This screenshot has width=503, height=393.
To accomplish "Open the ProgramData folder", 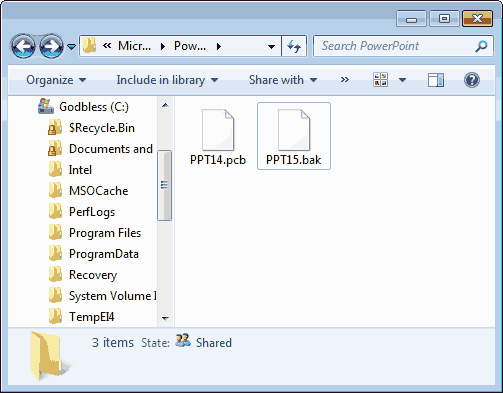I will pyautogui.click(x=104, y=254).
